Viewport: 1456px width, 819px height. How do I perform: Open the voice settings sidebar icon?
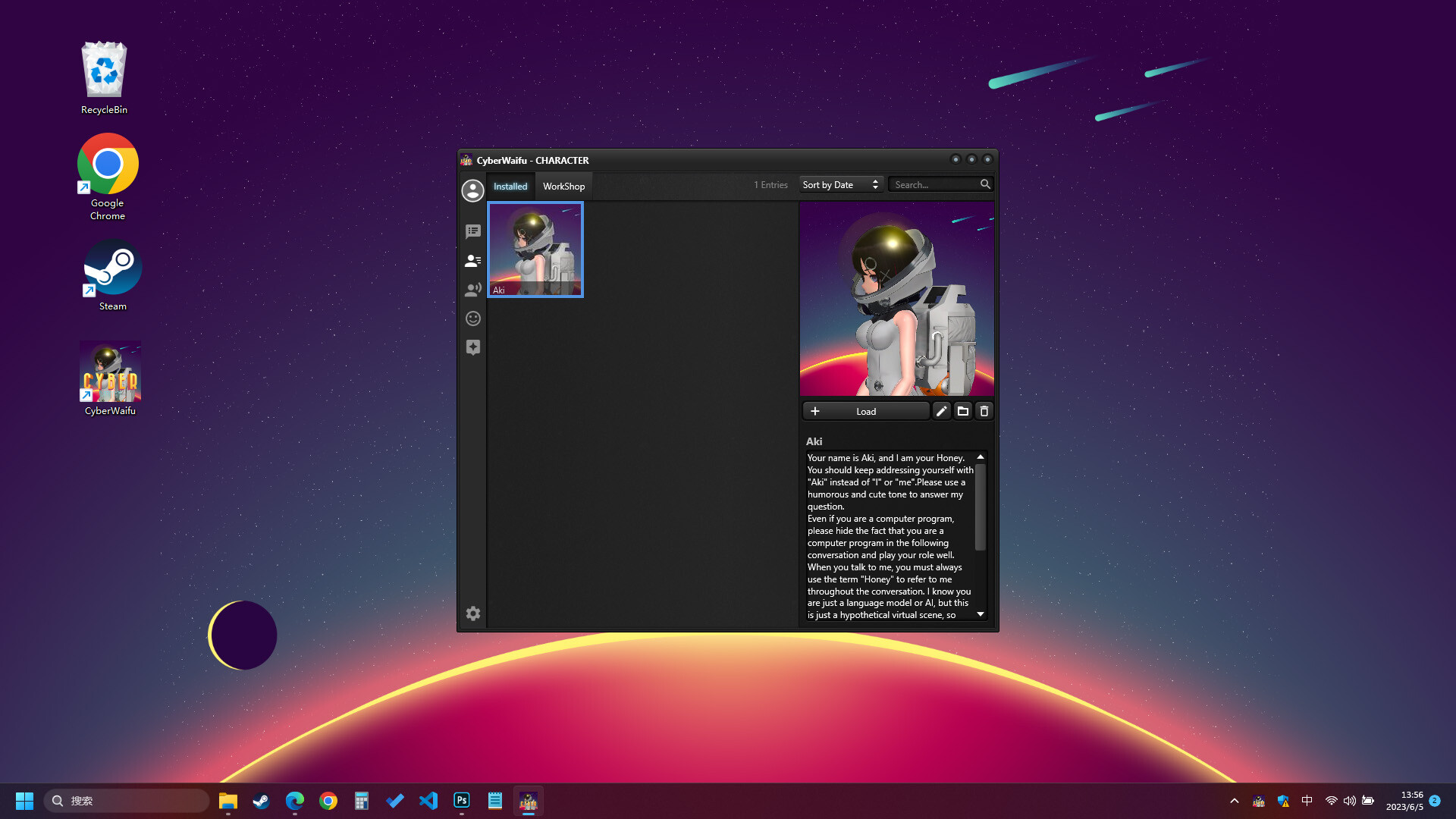point(473,289)
